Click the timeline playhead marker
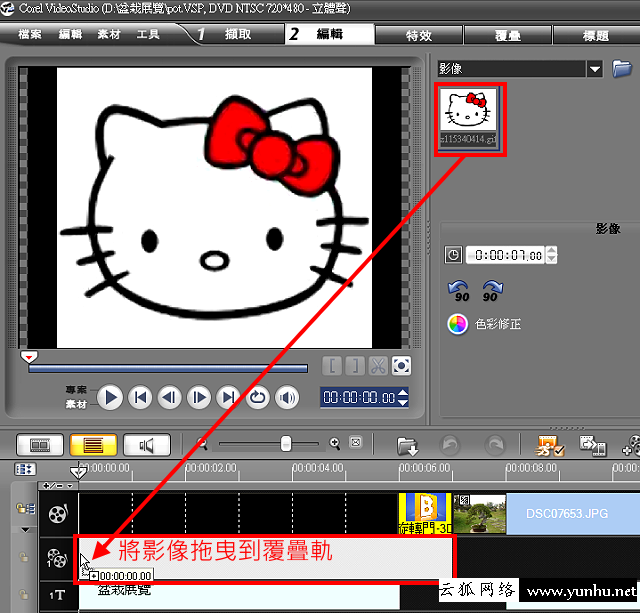 [x=78, y=472]
